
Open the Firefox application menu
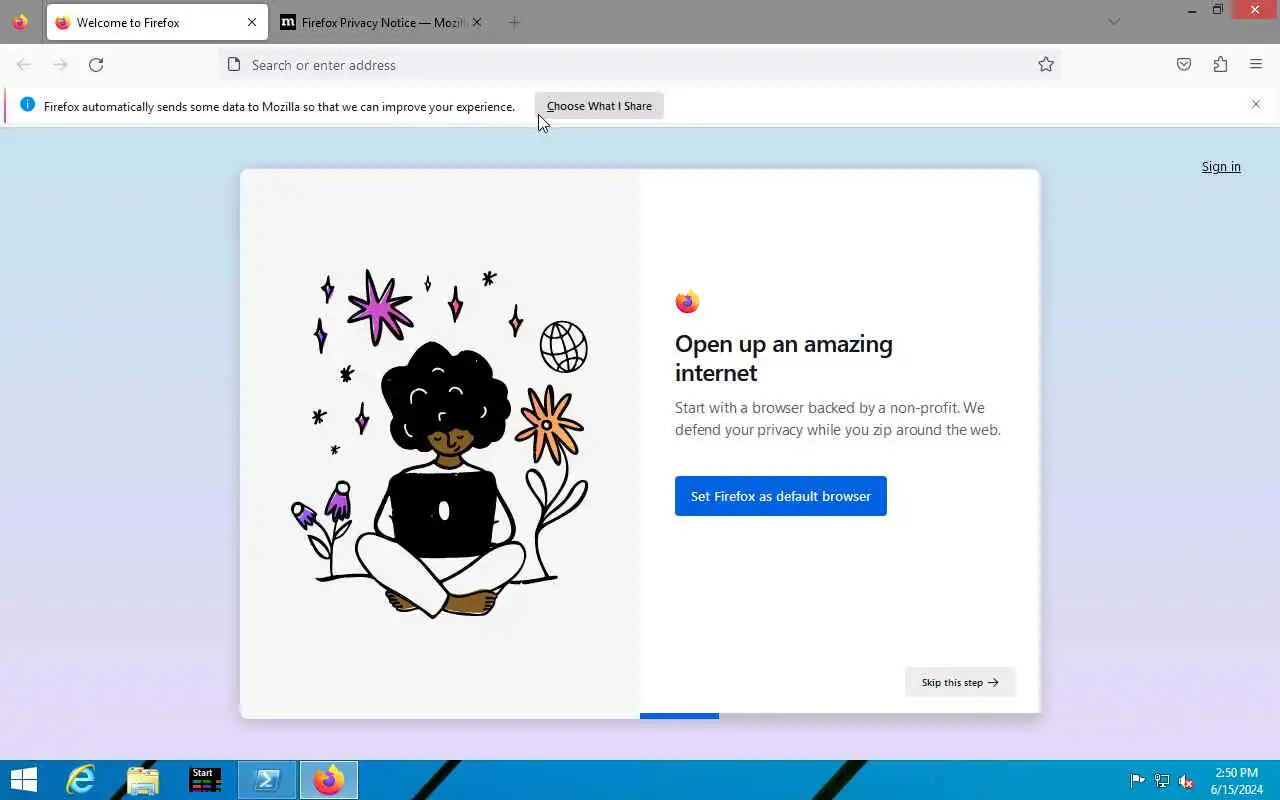click(1256, 65)
